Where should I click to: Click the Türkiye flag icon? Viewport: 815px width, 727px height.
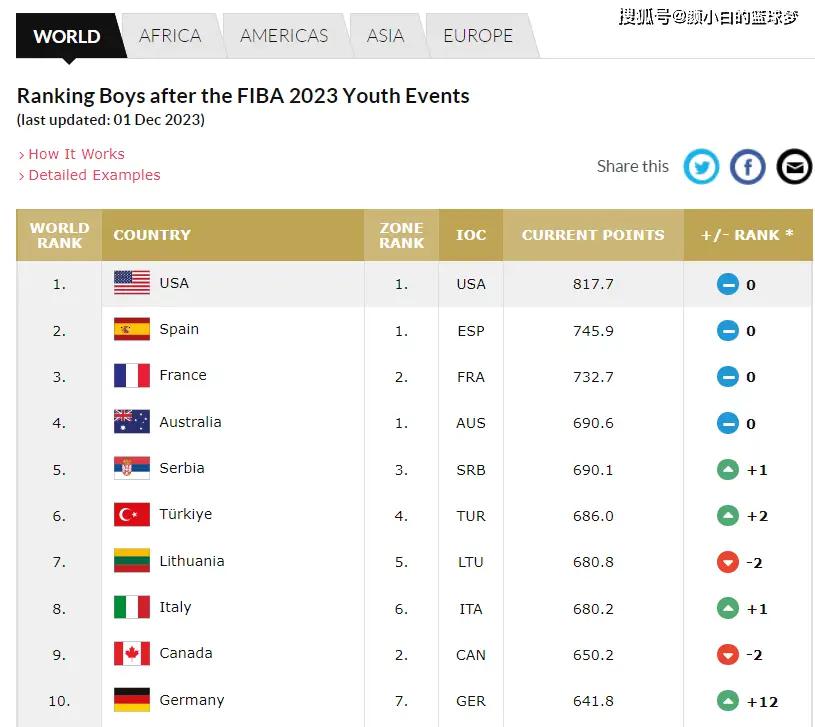click(132, 515)
